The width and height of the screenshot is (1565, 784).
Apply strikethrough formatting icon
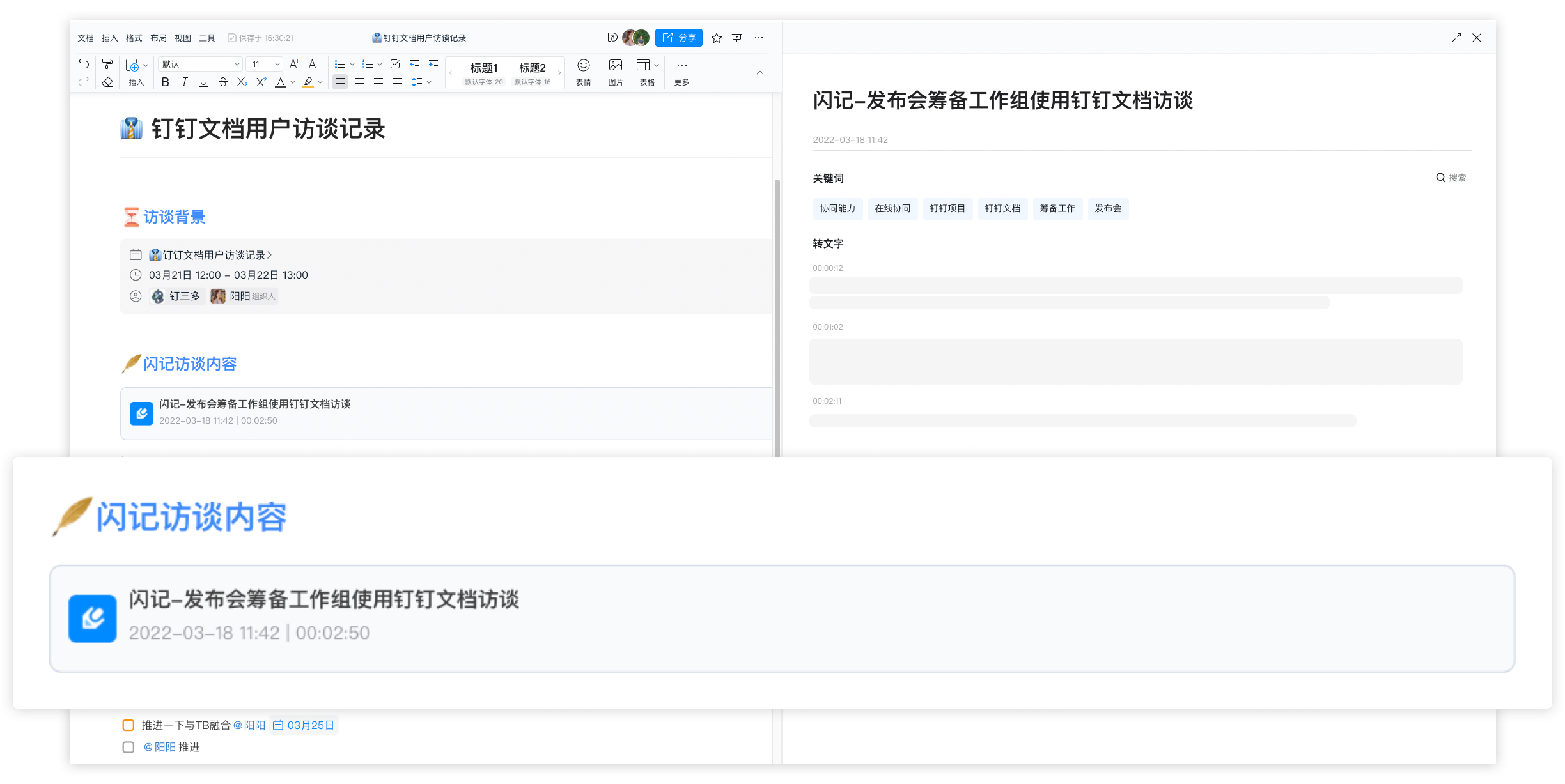222,82
